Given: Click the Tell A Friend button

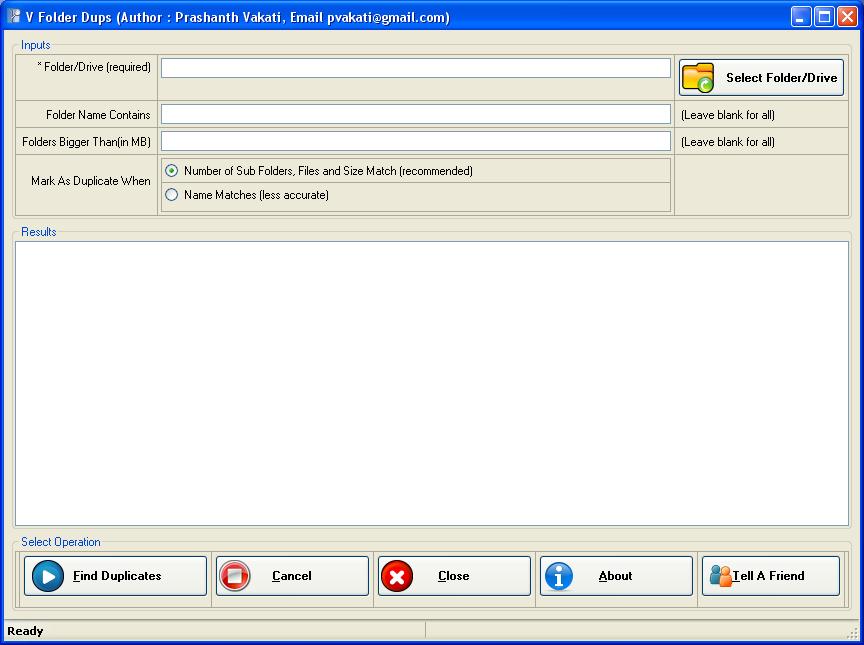Looking at the screenshot, I should click(x=771, y=576).
